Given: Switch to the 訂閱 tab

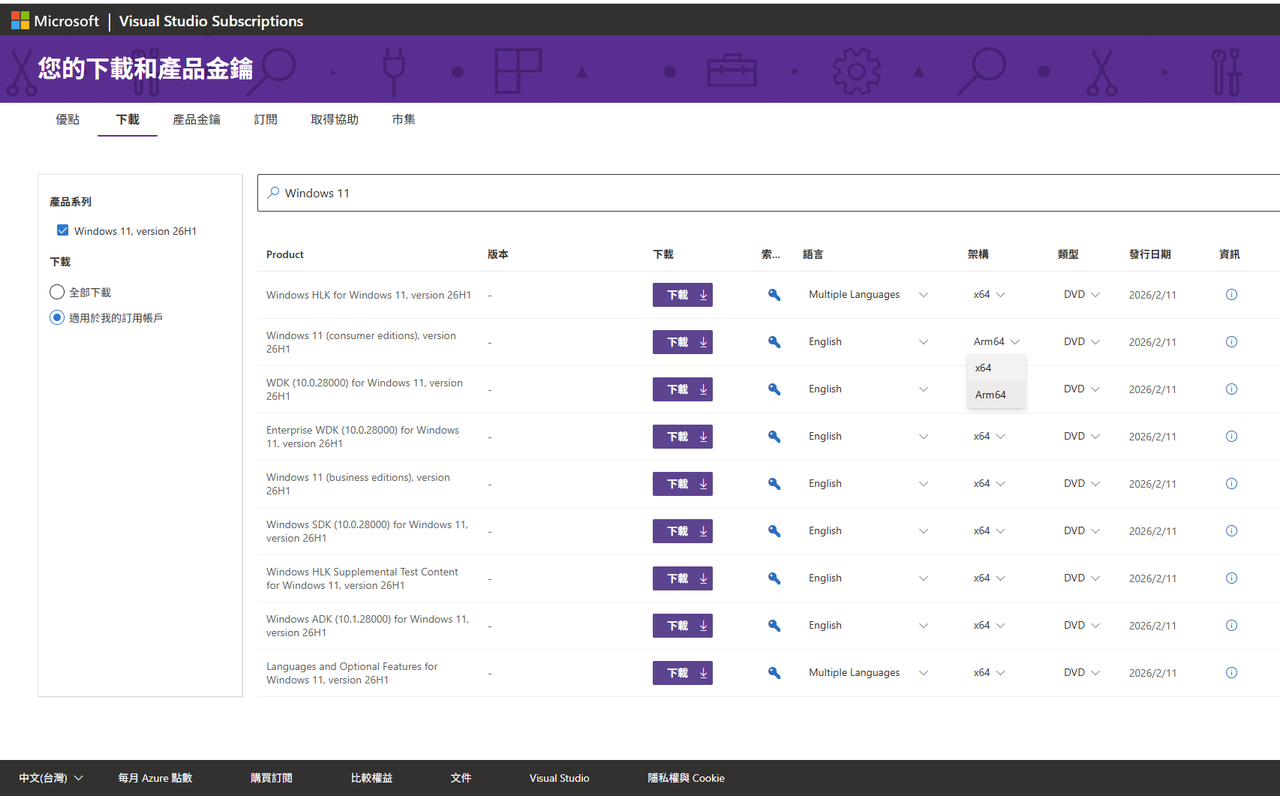Looking at the screenshot, I should [265, 119].
